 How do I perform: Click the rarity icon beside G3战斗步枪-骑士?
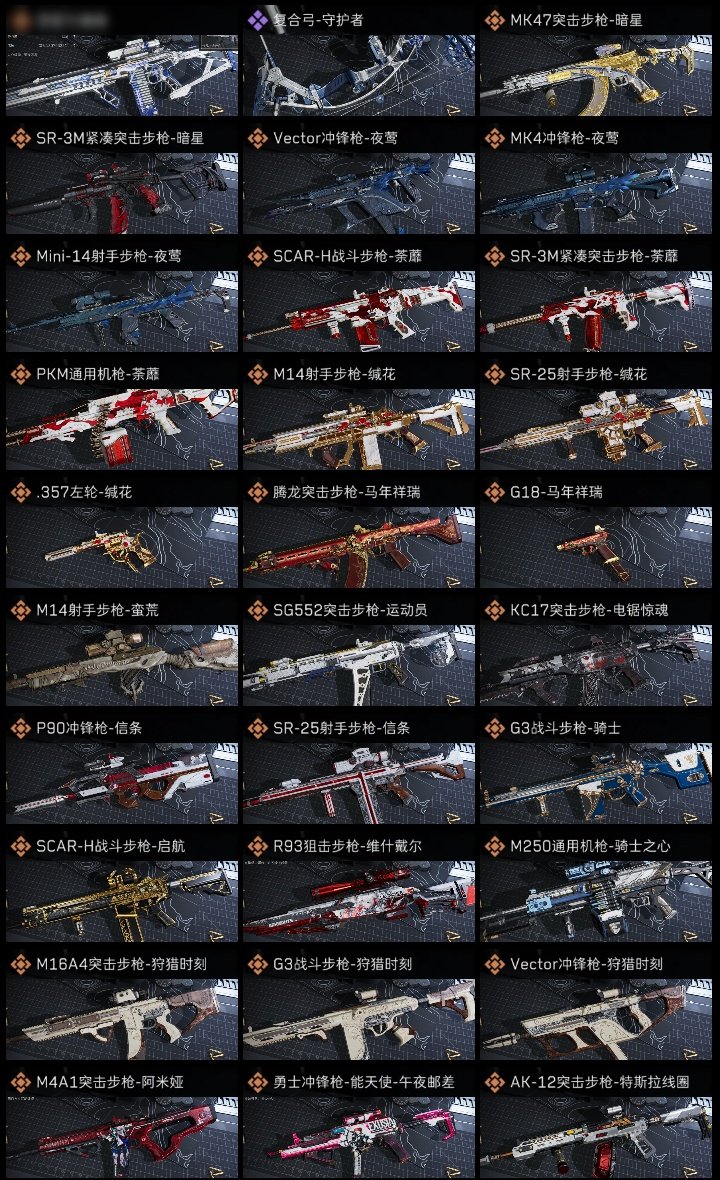point(495,728)
